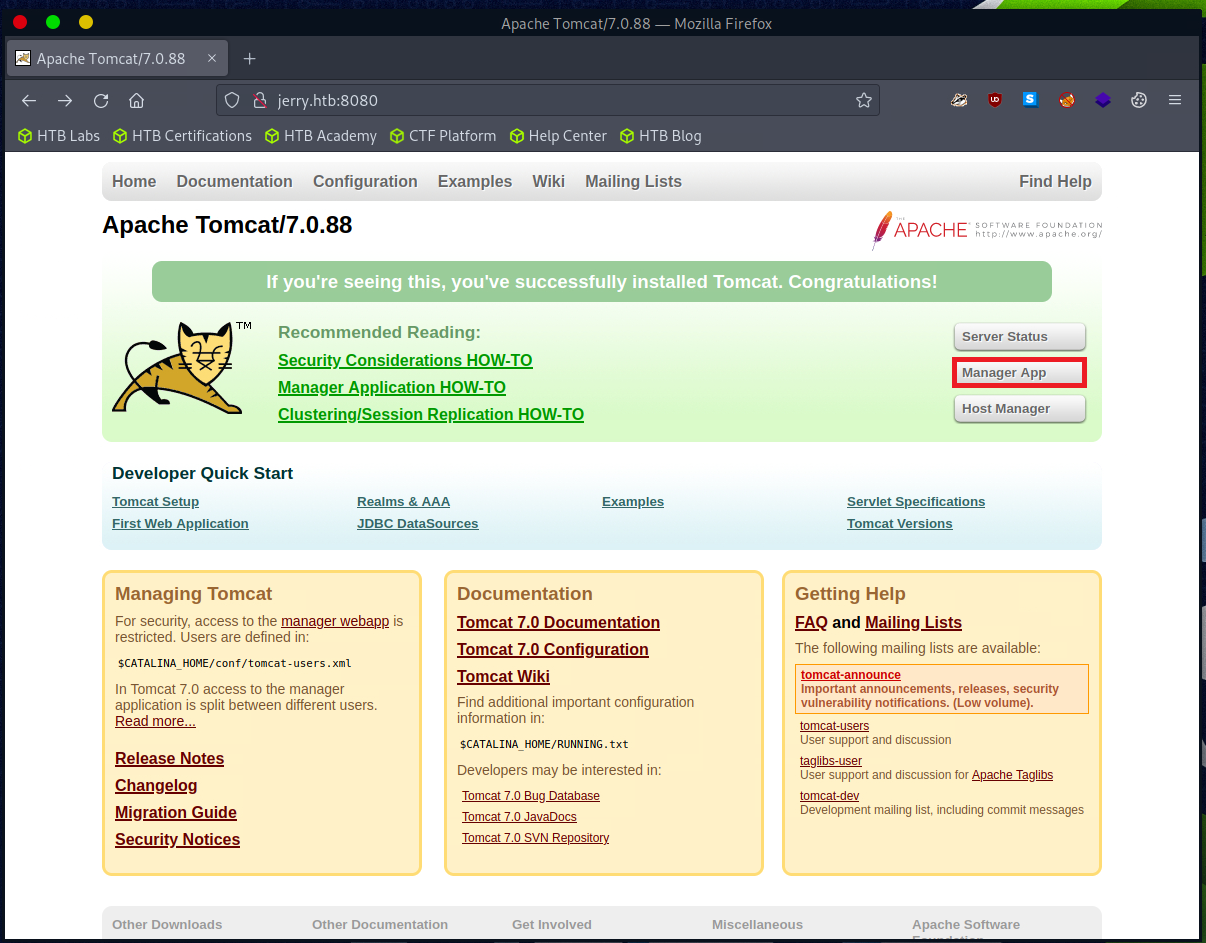Open the red striped extension icon
Image resolution: width=1206 pixels, height=943 pixels.
tap(1067, 100)
